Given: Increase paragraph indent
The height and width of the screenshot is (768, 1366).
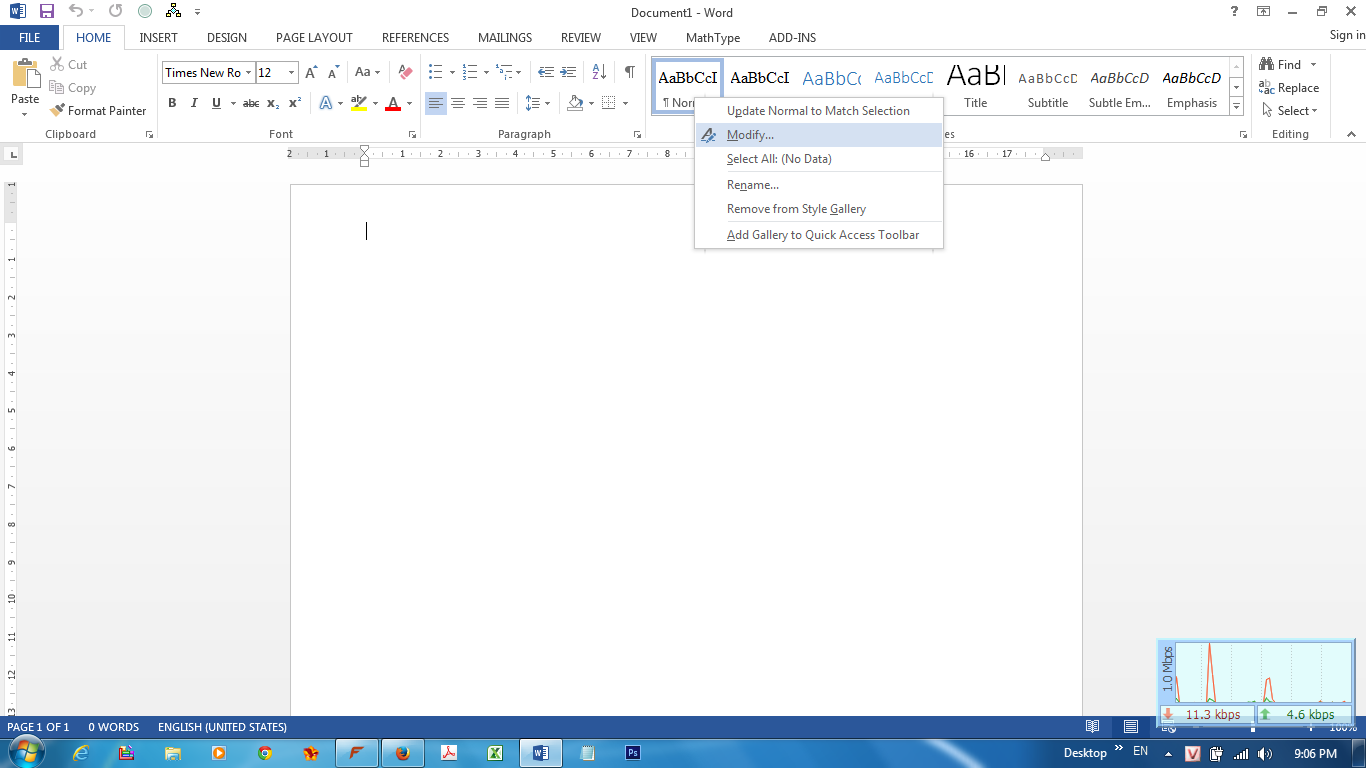Looking at the screenshot, I should (x=568, y=72).
